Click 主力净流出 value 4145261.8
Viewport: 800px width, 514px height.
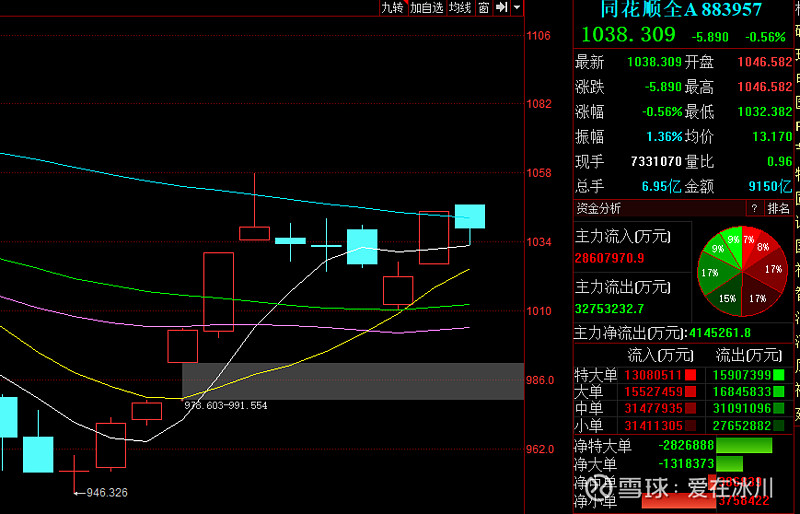pyautogui.click(x=720, y=333)
